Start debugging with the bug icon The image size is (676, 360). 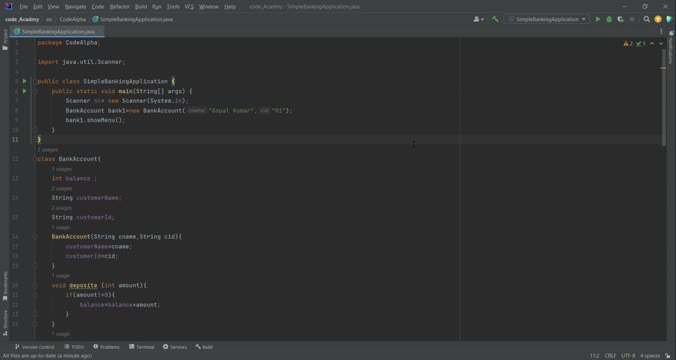tap(609, 19)
